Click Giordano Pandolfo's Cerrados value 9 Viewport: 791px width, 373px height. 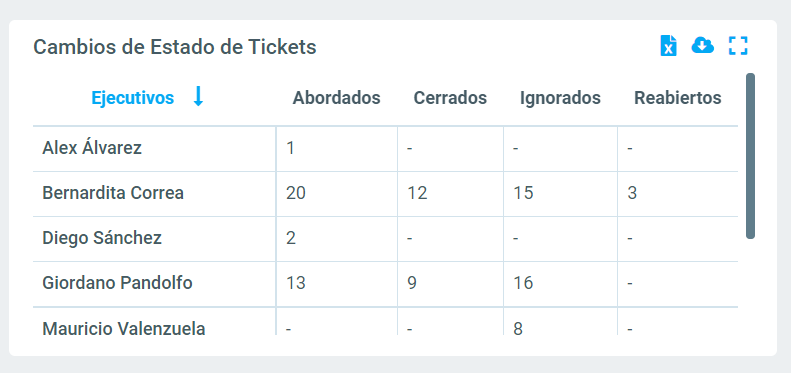pyautogui.click(x=412, y=283)
